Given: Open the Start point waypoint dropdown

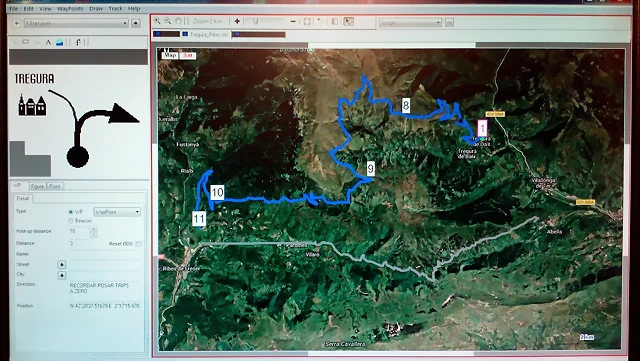Looking at the screenshot, I should (76, 23).
